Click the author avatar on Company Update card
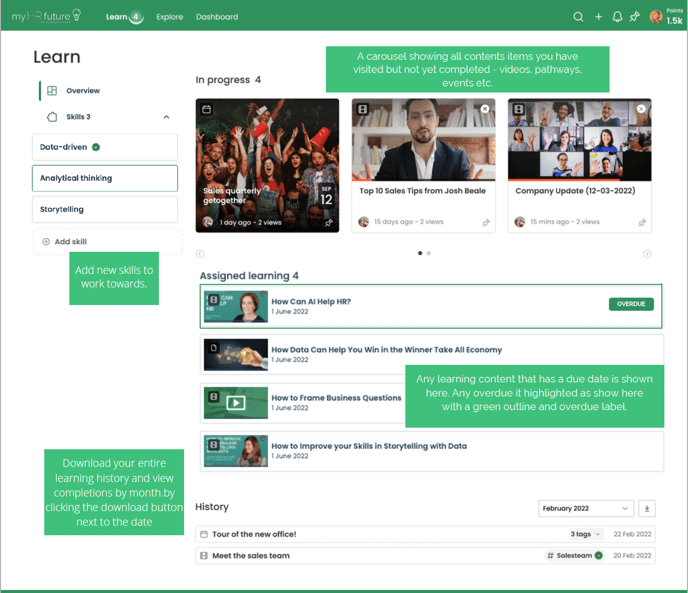This screenshot has height=593, width=688. tap(520, 222)
